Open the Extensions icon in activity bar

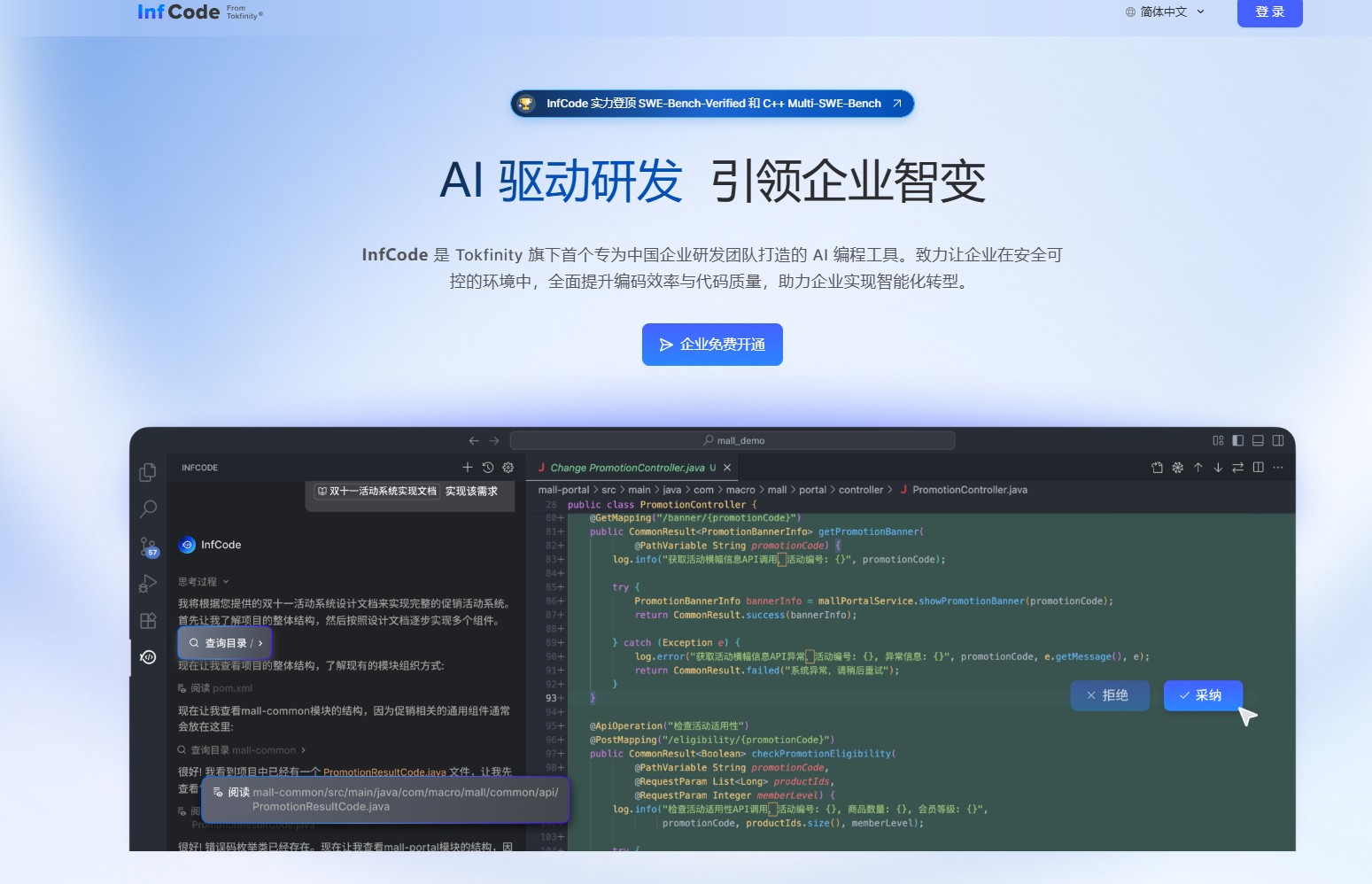point(148,621)
